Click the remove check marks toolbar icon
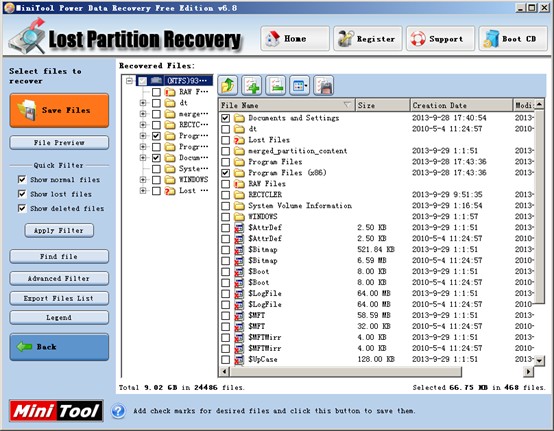The height and width of the screenshot is (431, 554). (x=276, y=85)
